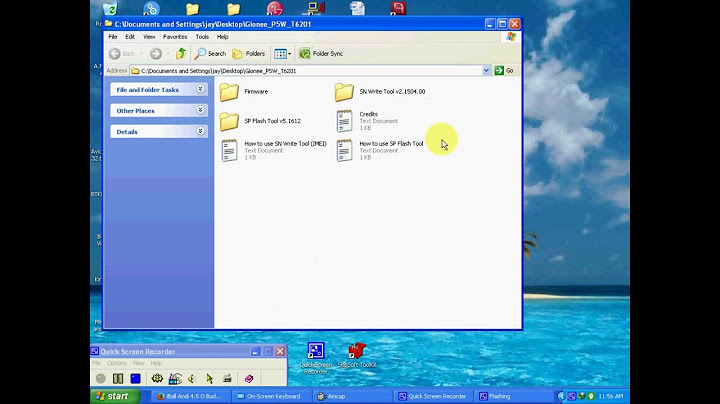This screenshot has width=720, height=404.
Task: Select the Credits text document icon
Action: click(x=344, y=121)
